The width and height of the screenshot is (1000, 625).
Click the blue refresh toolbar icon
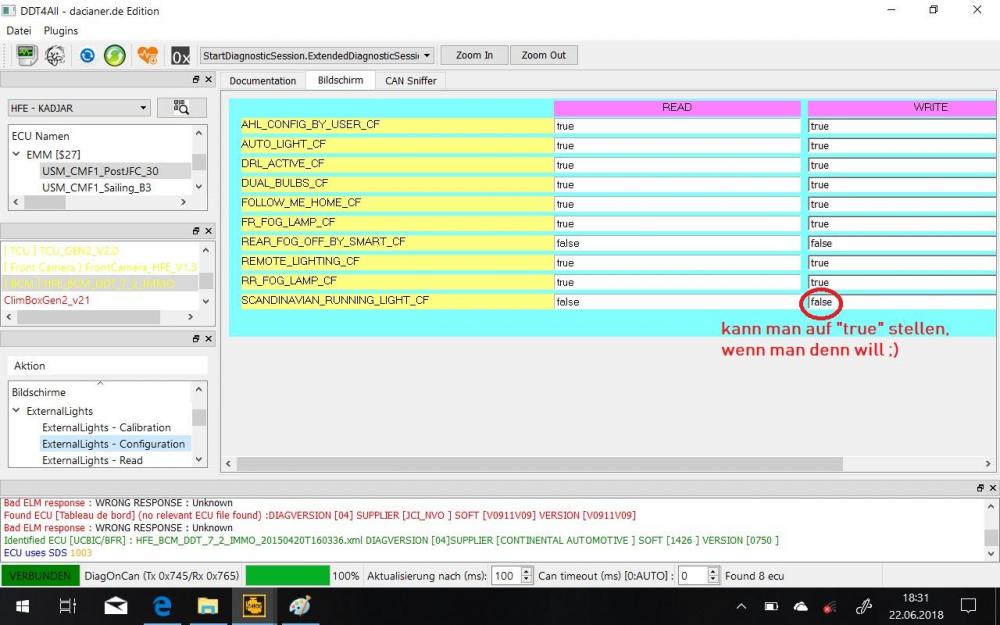87,55
